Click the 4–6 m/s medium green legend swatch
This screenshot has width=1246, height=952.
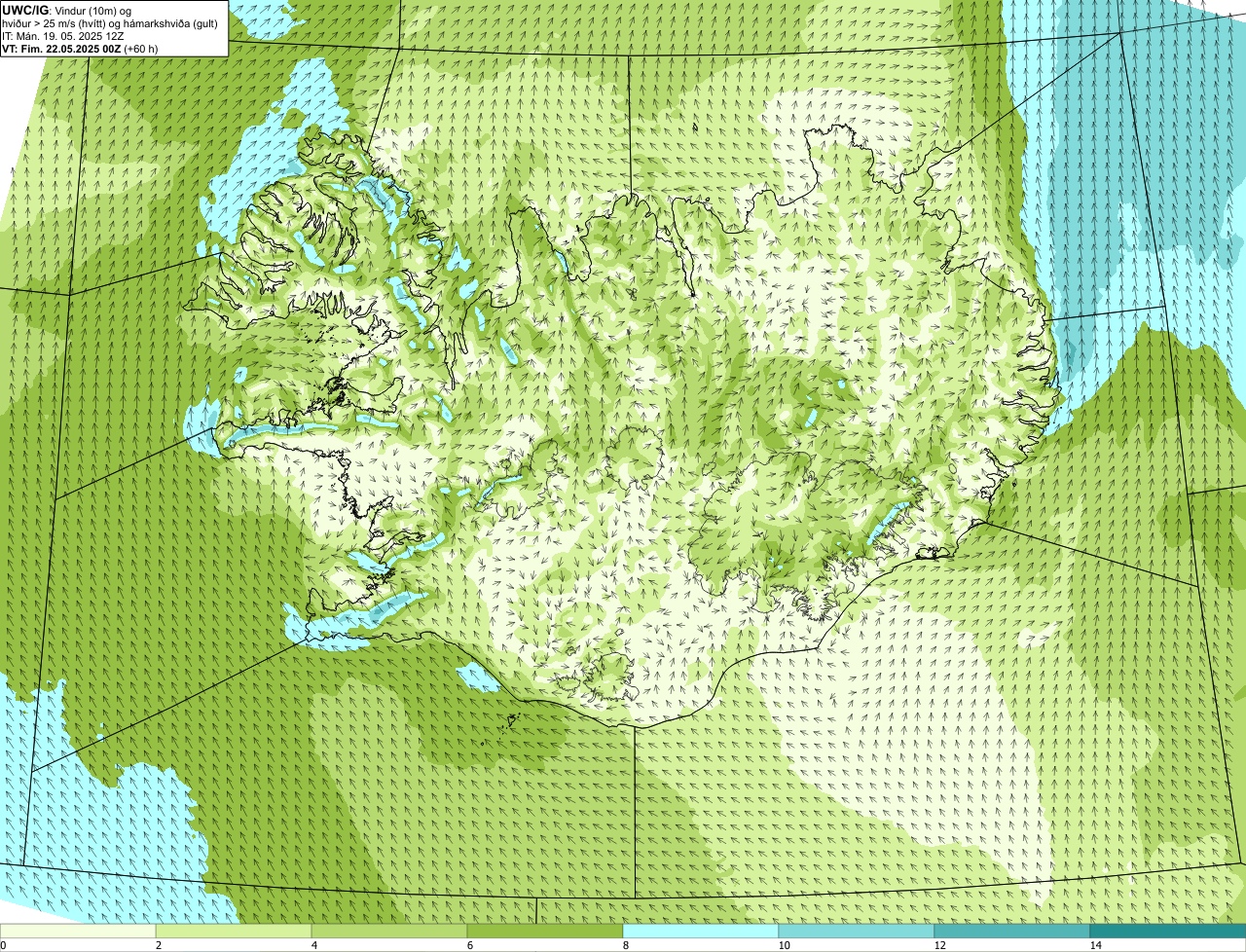point(389,931)
